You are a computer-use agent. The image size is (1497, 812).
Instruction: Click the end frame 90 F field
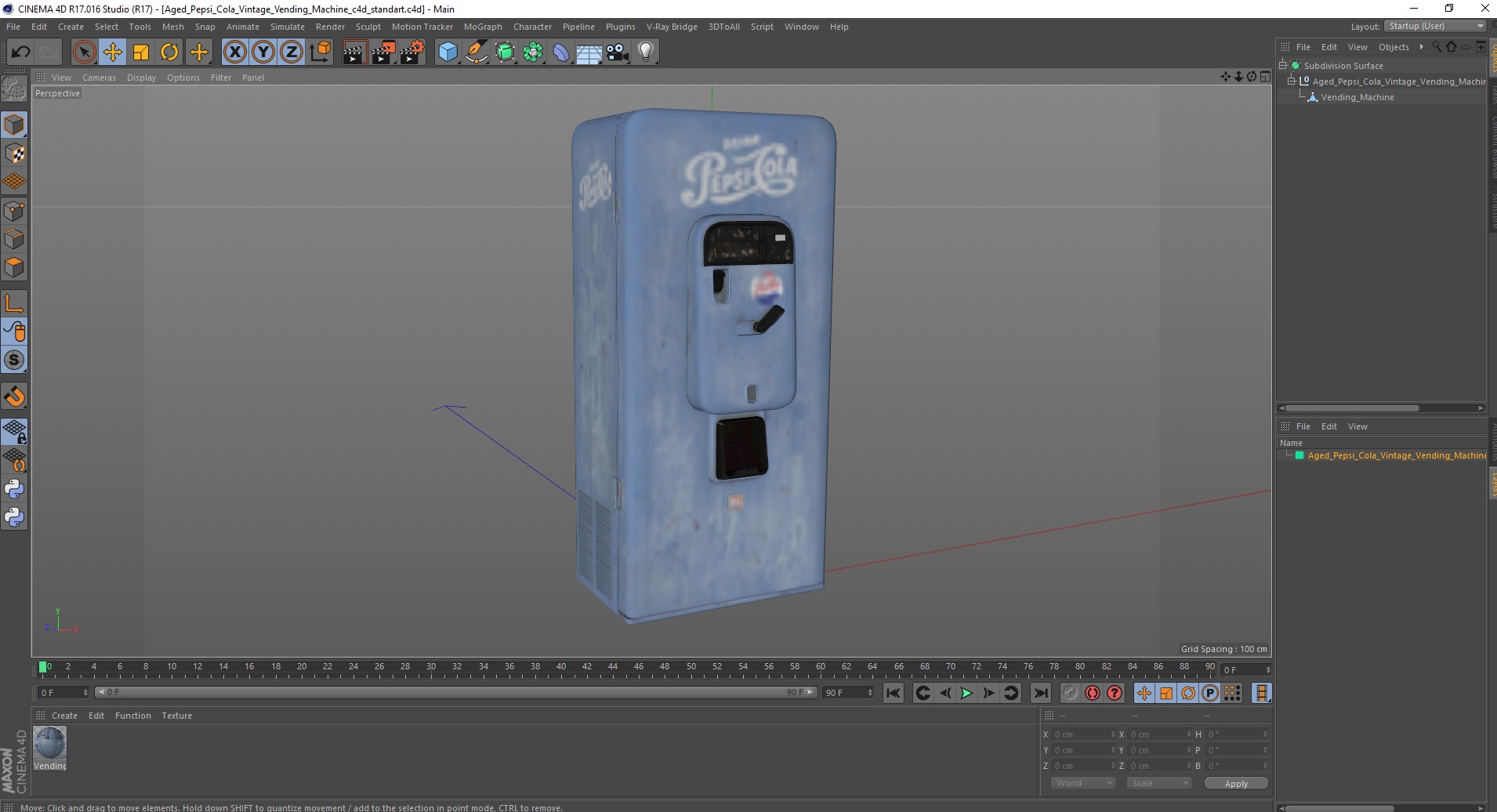(x=846, y=693)
